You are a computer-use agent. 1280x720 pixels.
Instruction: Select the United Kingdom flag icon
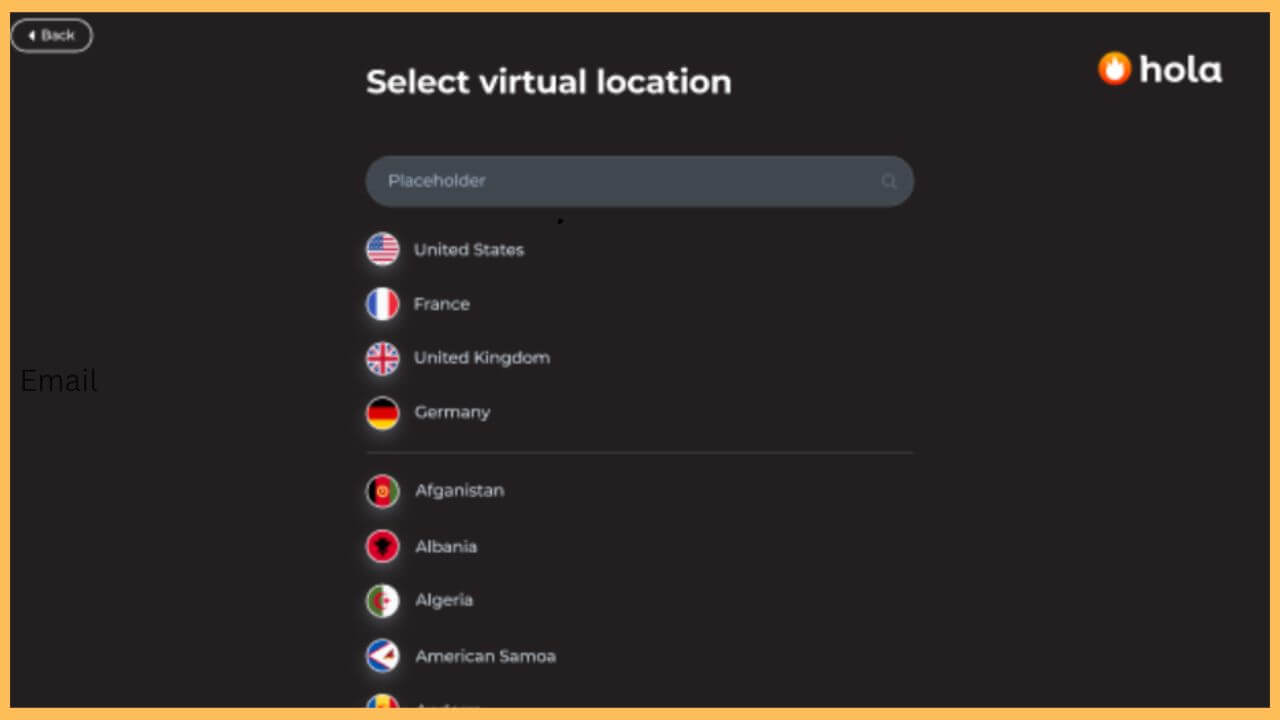click(x=382, y=357)
